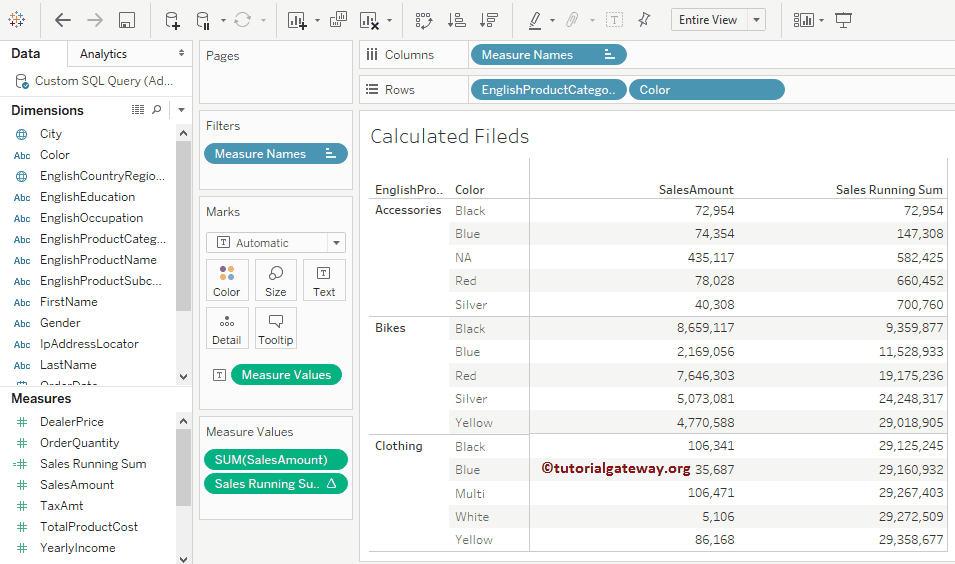Switch to the Analytics tab
This screenshot has width=955, height=564.
[x=104, y=53]
